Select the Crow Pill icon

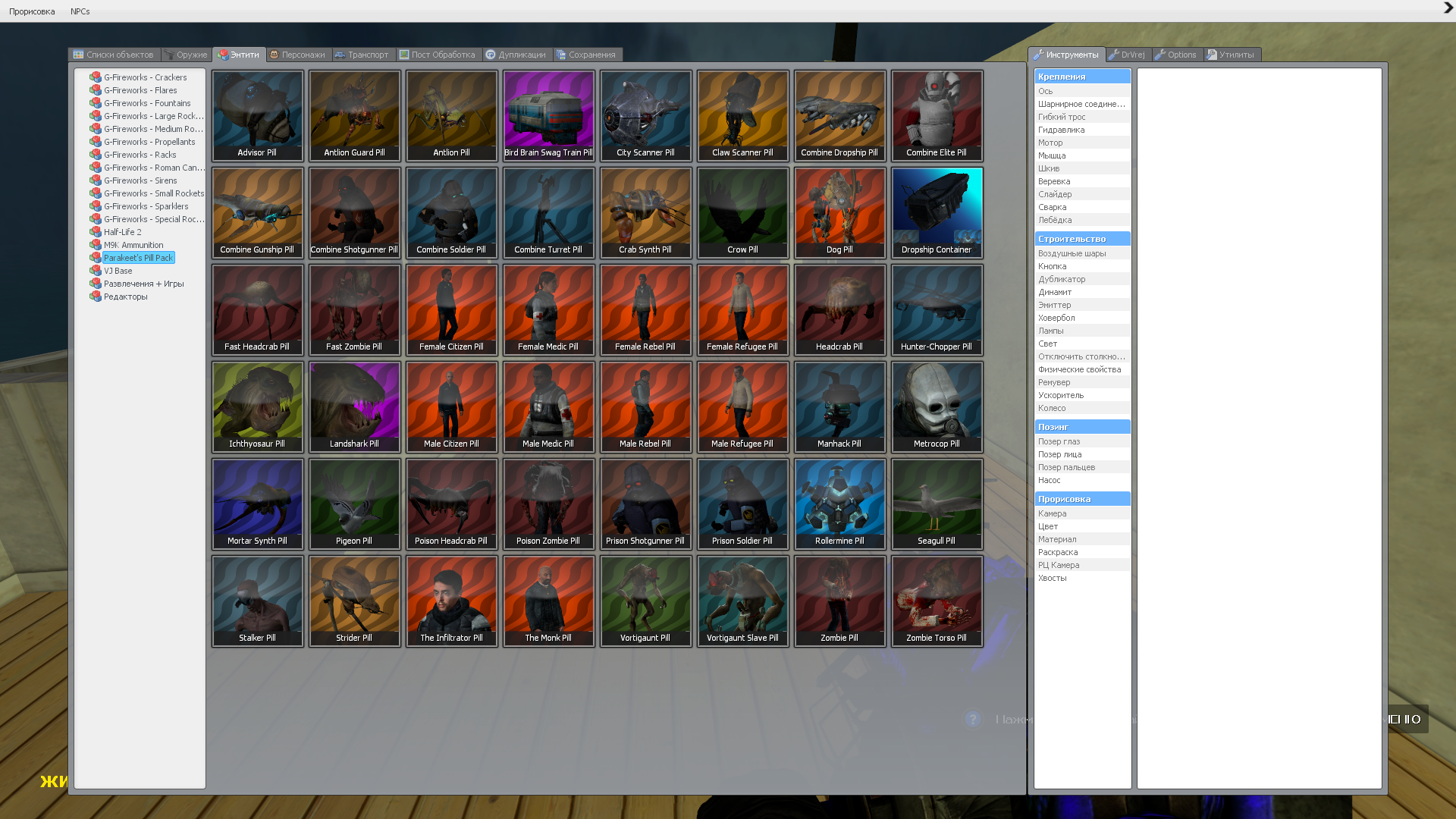coord(743,212)
